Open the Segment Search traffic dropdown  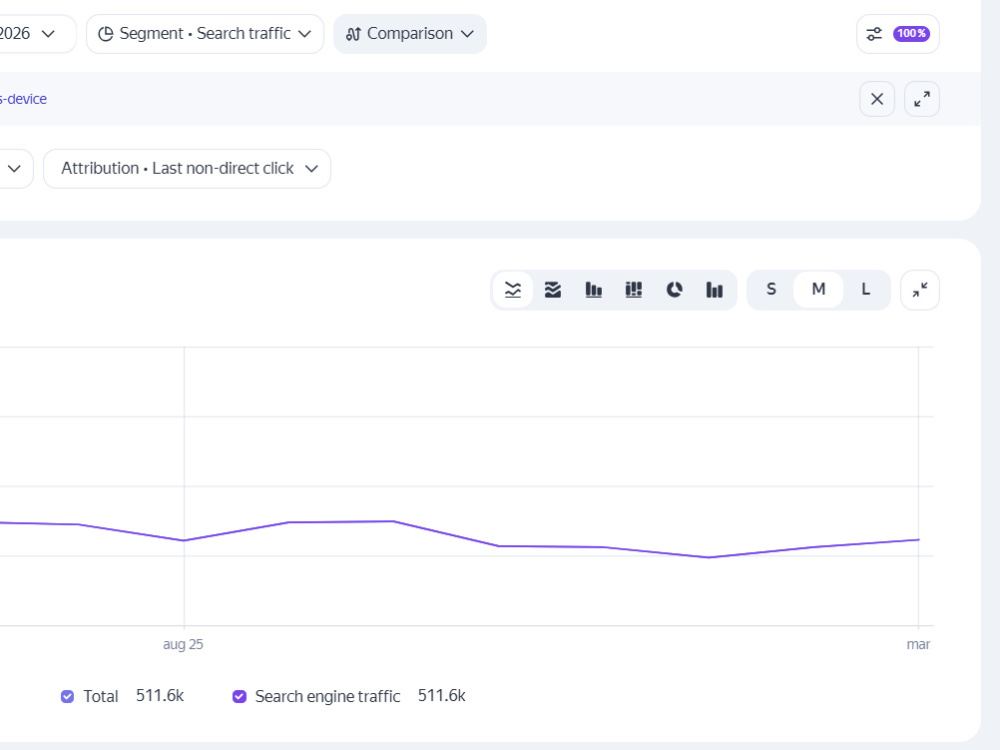tap(205, 34)
